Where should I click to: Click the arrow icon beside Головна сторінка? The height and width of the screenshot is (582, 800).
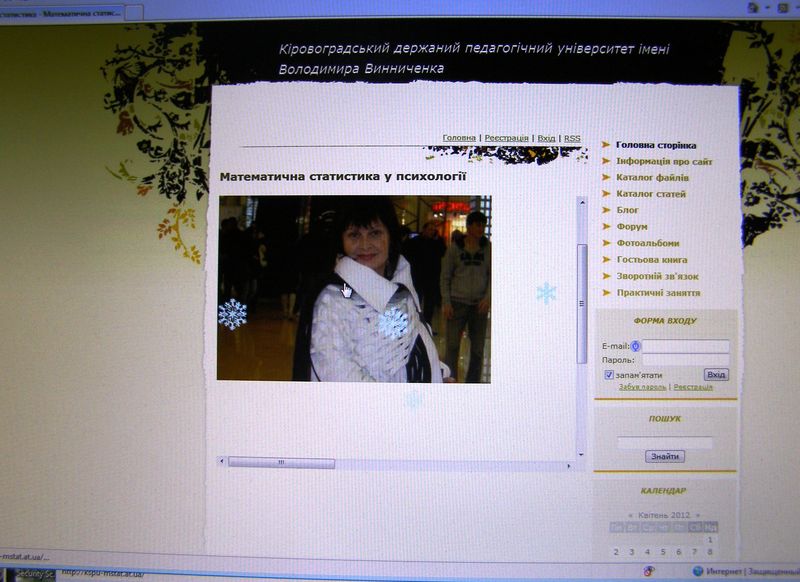coord(606,146)
